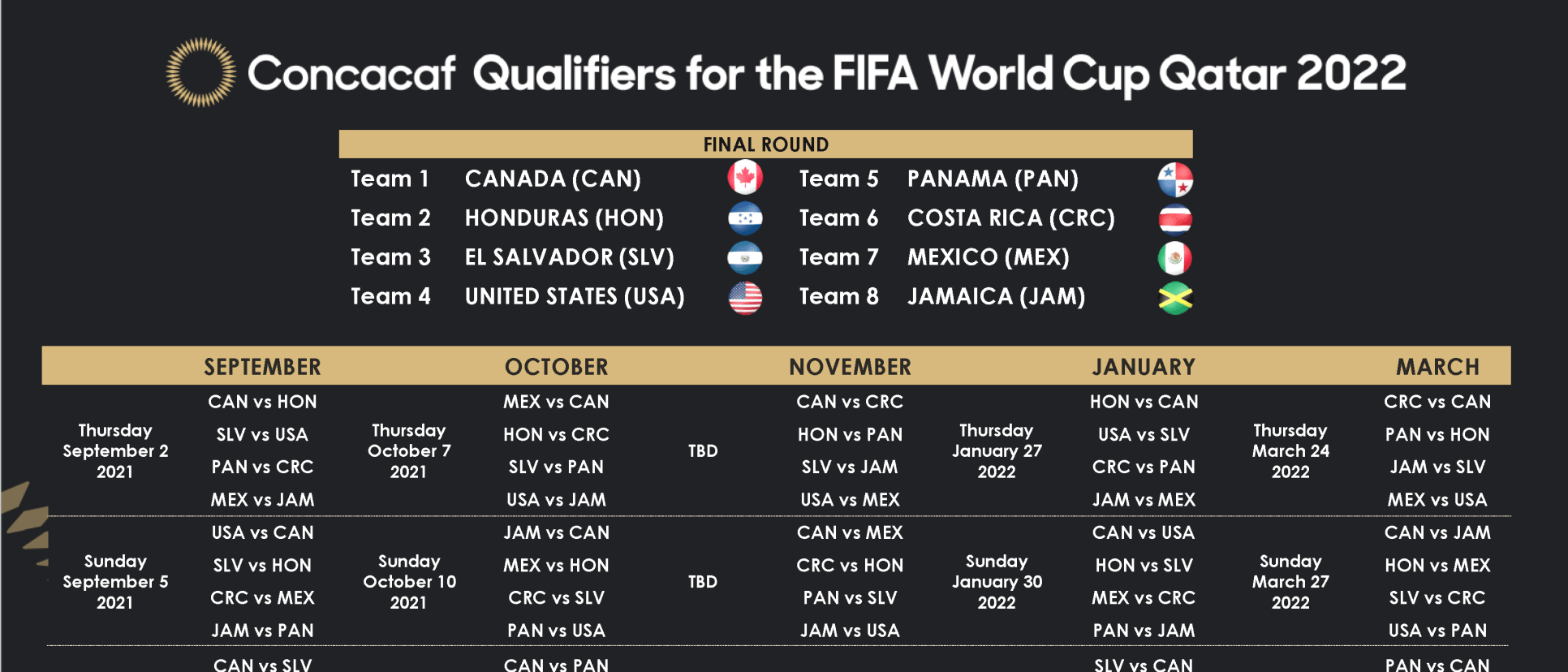Image resolution: width=1568 pixels, height=672 pixels.
Task: Select the SEPTEMBER column header
Action: tap(262, 367)
